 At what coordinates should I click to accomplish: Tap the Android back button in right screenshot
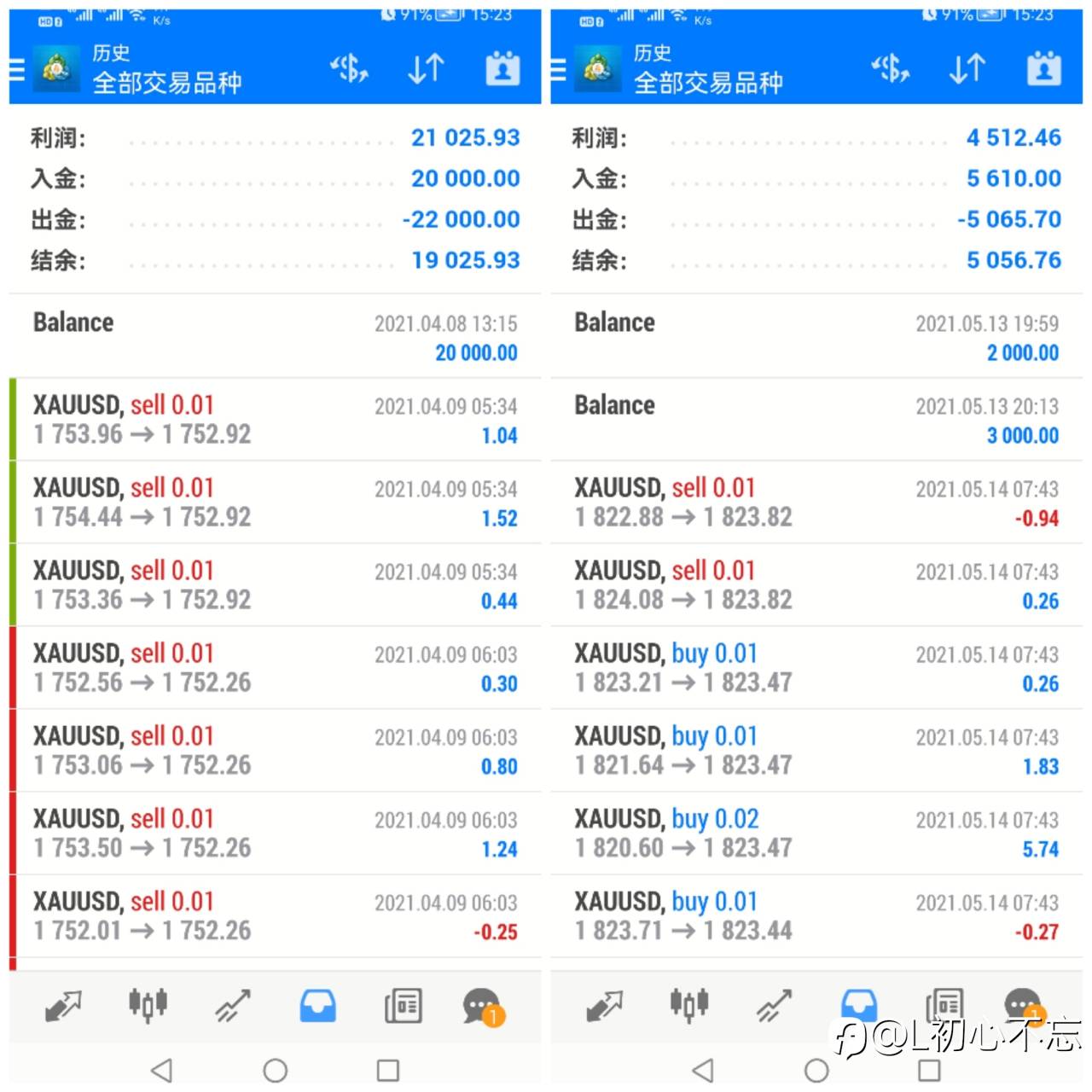click(x=703, y=1070)
